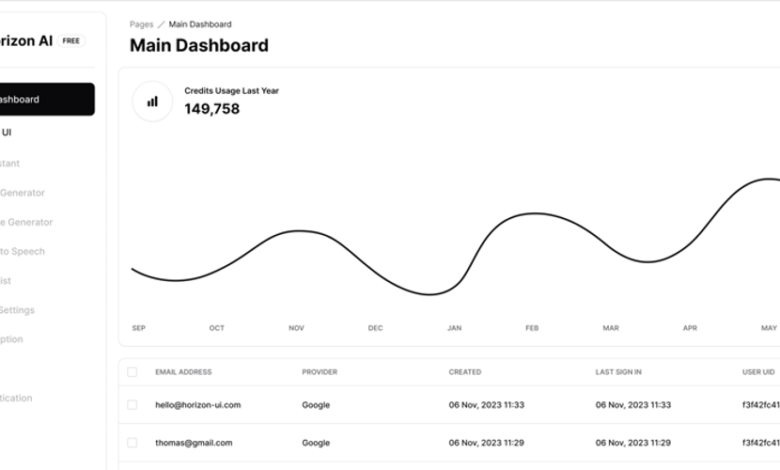Screen dimensions: 780x470
Task: Click the LAST SIGN IN column header
Action: point(618,372)
